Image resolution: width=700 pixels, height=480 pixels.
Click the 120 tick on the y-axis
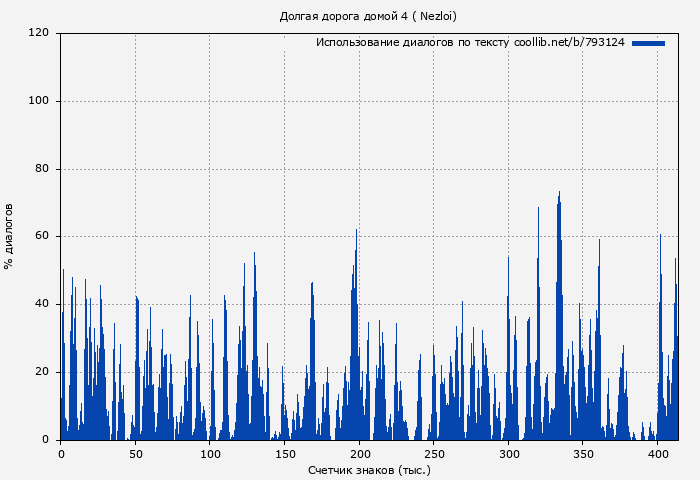pyautogui.click(x=39, y=33)
